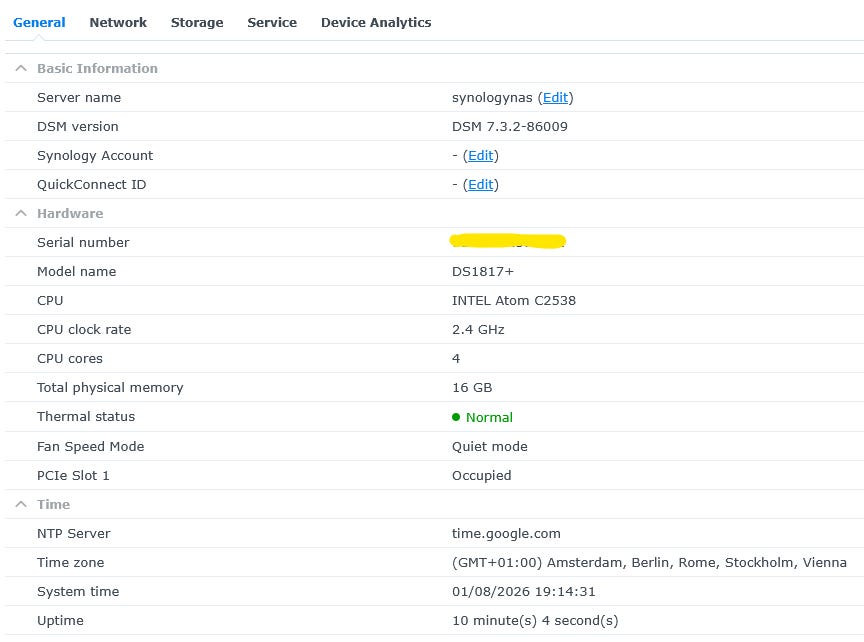The width and height of the screenshot is (864, 642).
Task: Click Edit link for QuickConnect ID
Action: click(x=480, y=185)
